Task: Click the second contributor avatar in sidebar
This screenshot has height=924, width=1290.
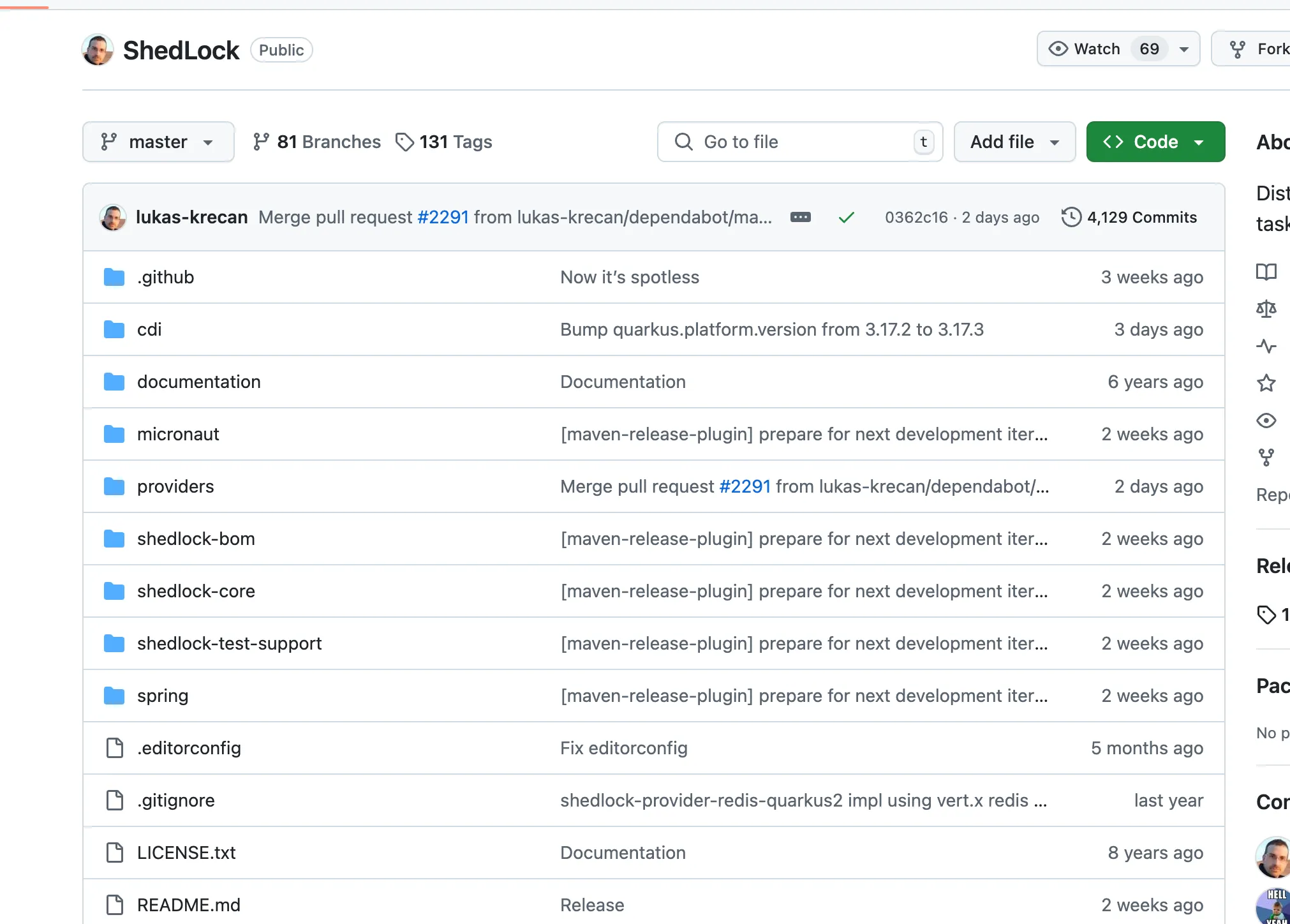Action: tap(1273, 905)
